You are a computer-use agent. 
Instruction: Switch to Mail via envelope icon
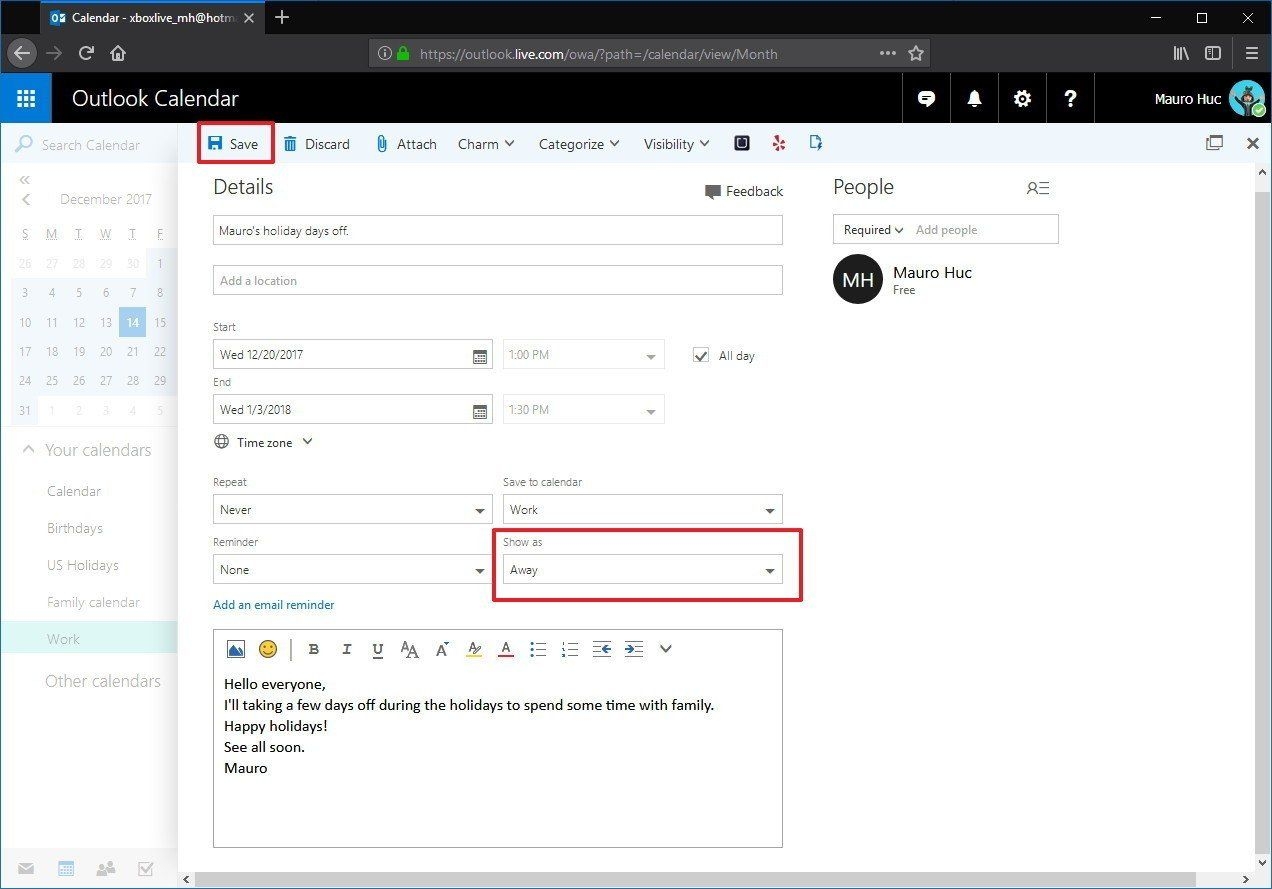[x=26, y=868]
